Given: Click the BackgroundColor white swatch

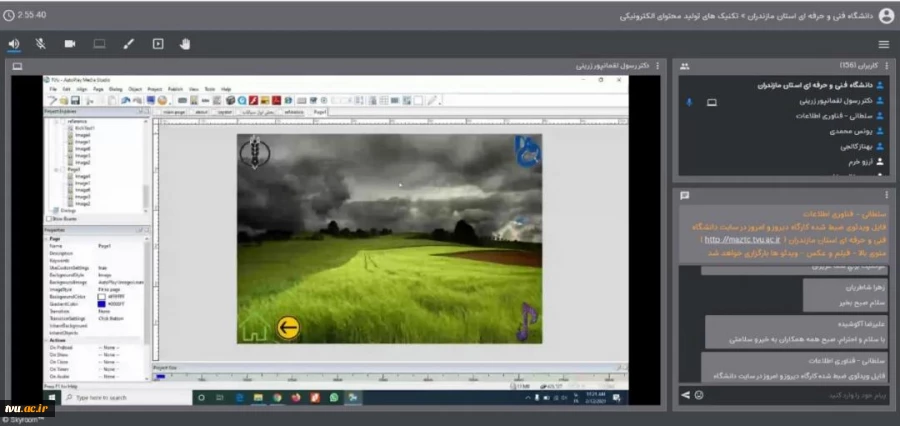Looking at the screenshot, I should 101,297.
